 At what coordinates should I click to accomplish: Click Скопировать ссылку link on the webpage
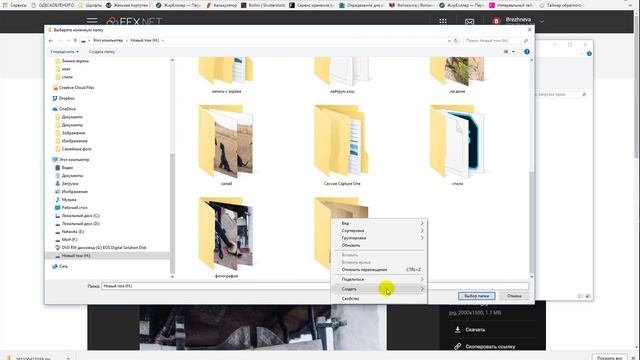tap(490, 347)
